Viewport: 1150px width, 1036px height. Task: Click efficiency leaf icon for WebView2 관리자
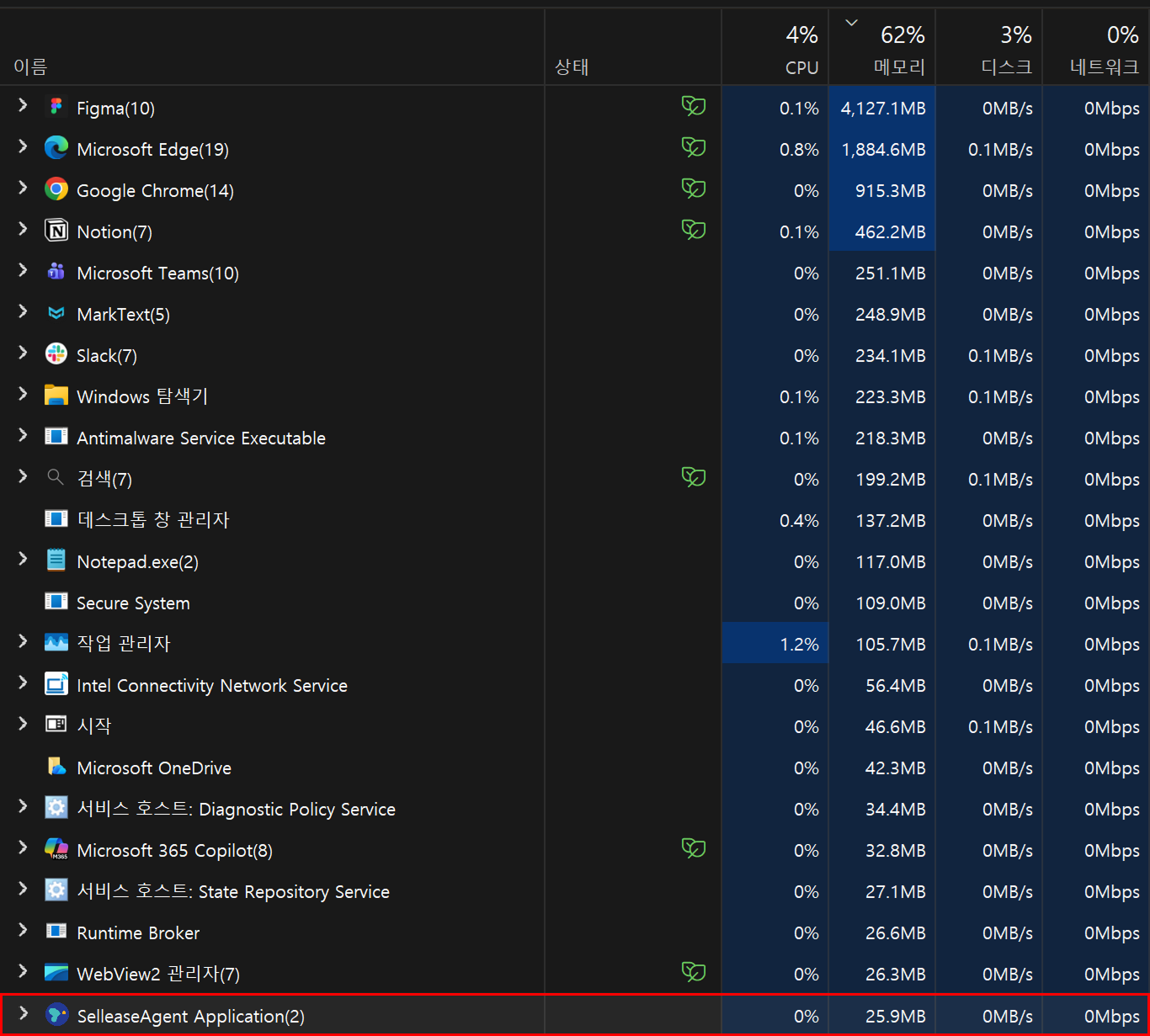[694, 972]
